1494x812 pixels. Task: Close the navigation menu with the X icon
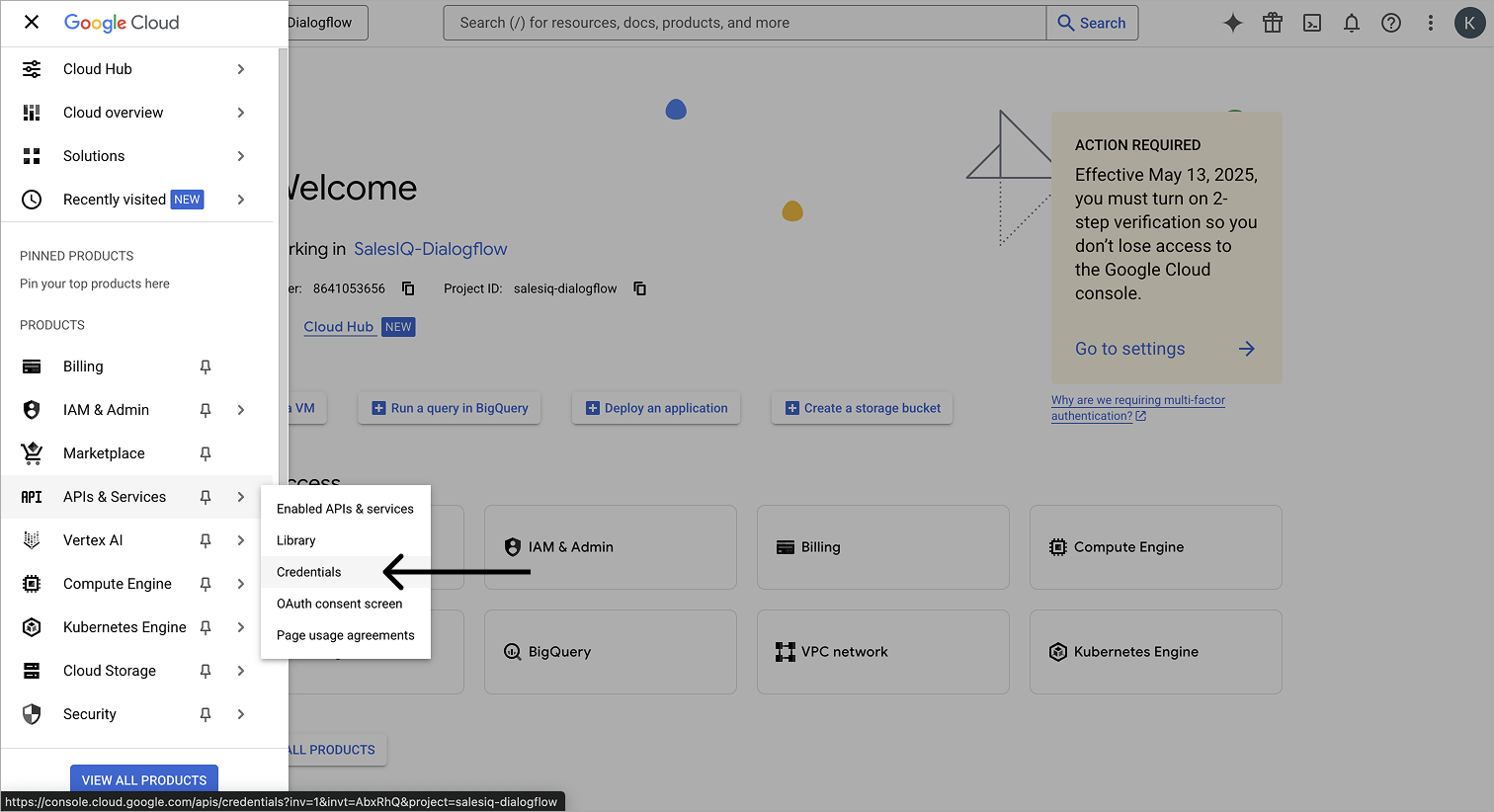pos(32,22)
